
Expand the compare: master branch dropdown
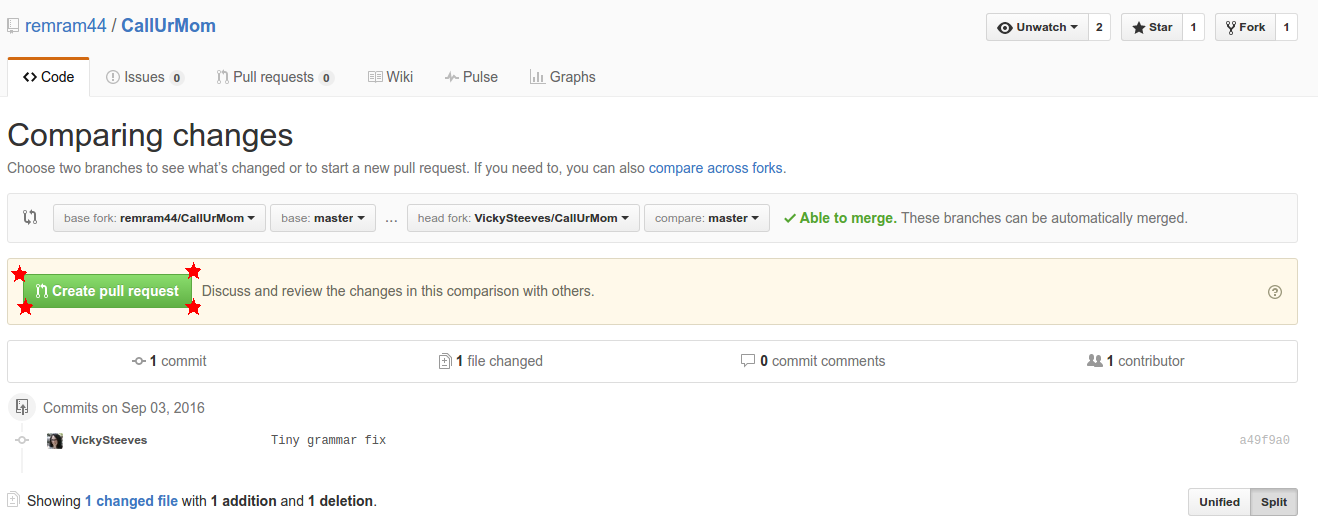[x=707, y=218]
